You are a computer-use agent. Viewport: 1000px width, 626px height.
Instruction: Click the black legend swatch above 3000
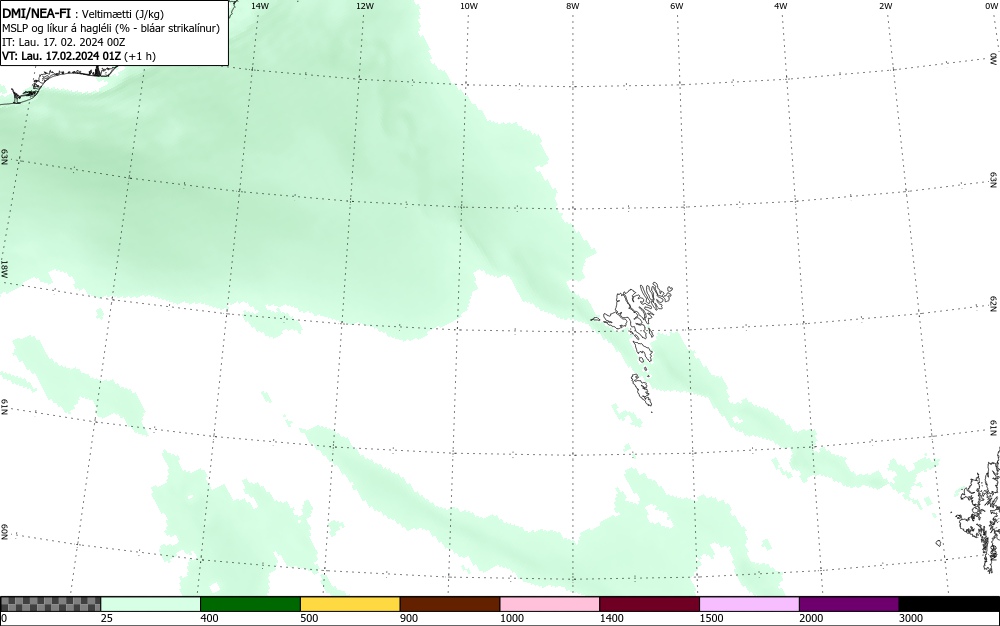tap(949, 604)
